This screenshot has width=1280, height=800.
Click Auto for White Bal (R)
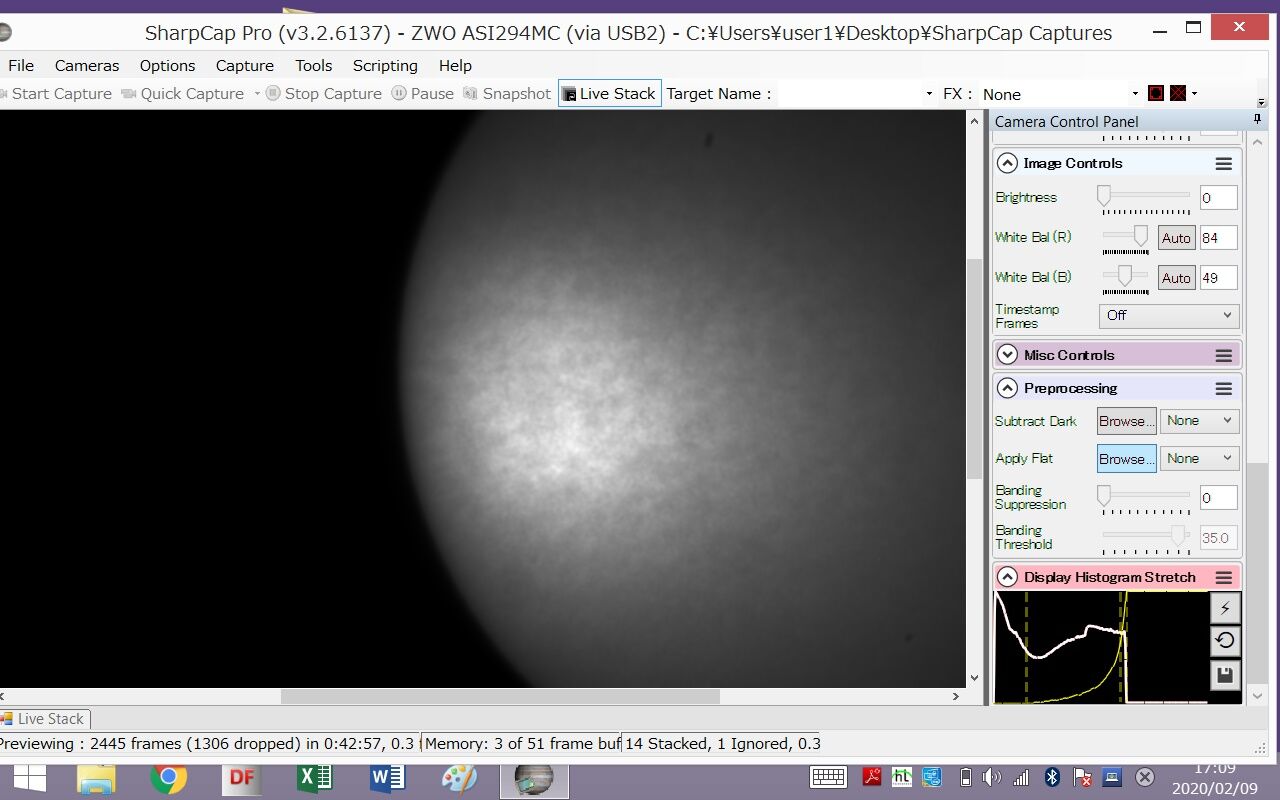point(1176,238)
